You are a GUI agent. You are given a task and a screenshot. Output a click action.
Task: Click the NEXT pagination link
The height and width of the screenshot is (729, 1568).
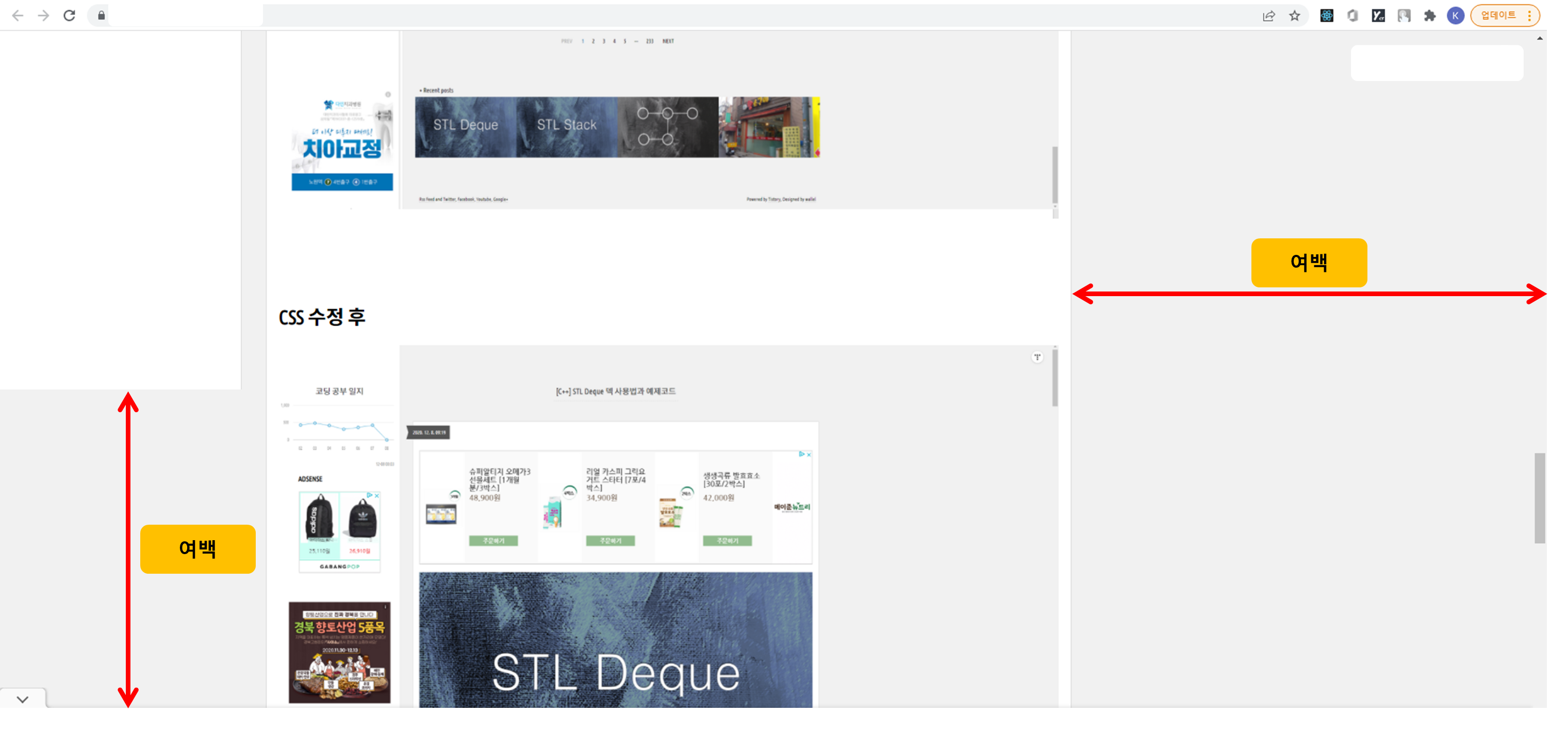pyautogui.click(x=668, y=41)
